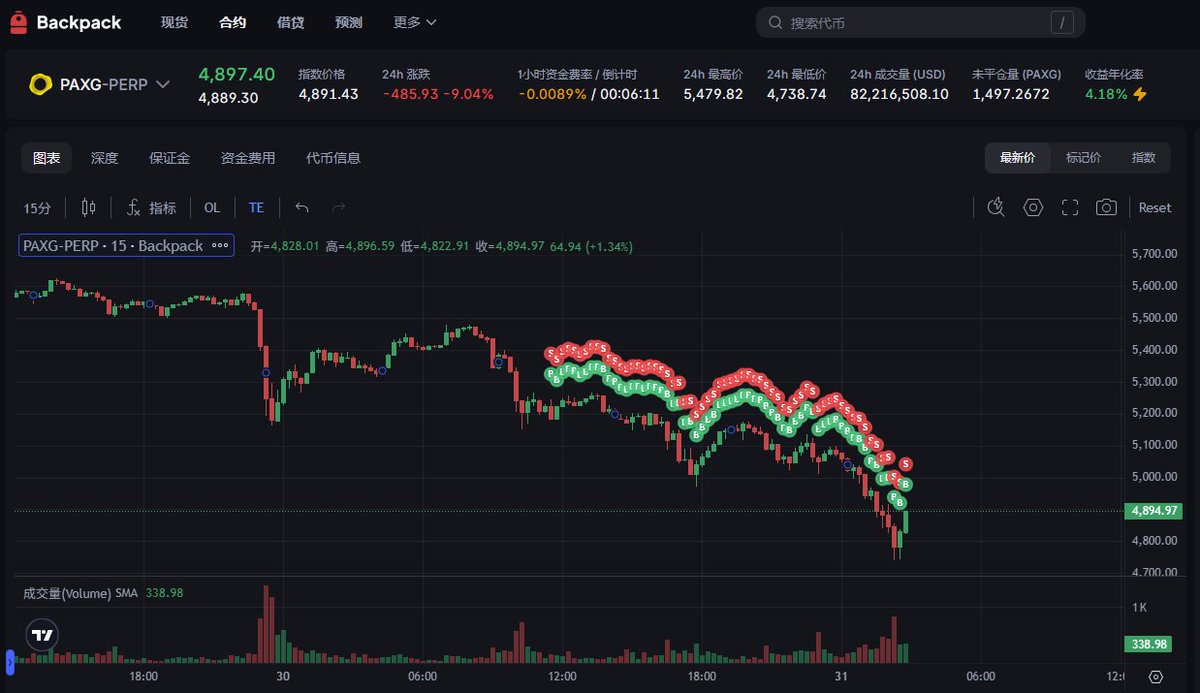The width and height of the screenshot is (1200, 693).
Task: Click the slash shortcut key icon
Action: click(x=1062, y=22)
